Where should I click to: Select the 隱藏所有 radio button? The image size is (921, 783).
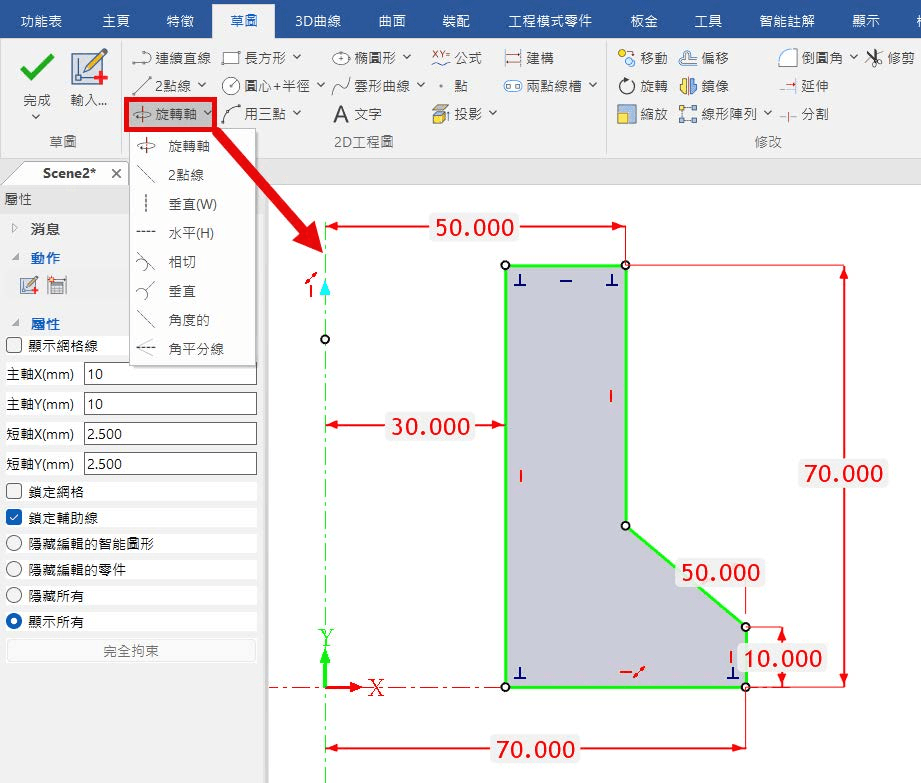pyautogui.click(x=14, y=595)
